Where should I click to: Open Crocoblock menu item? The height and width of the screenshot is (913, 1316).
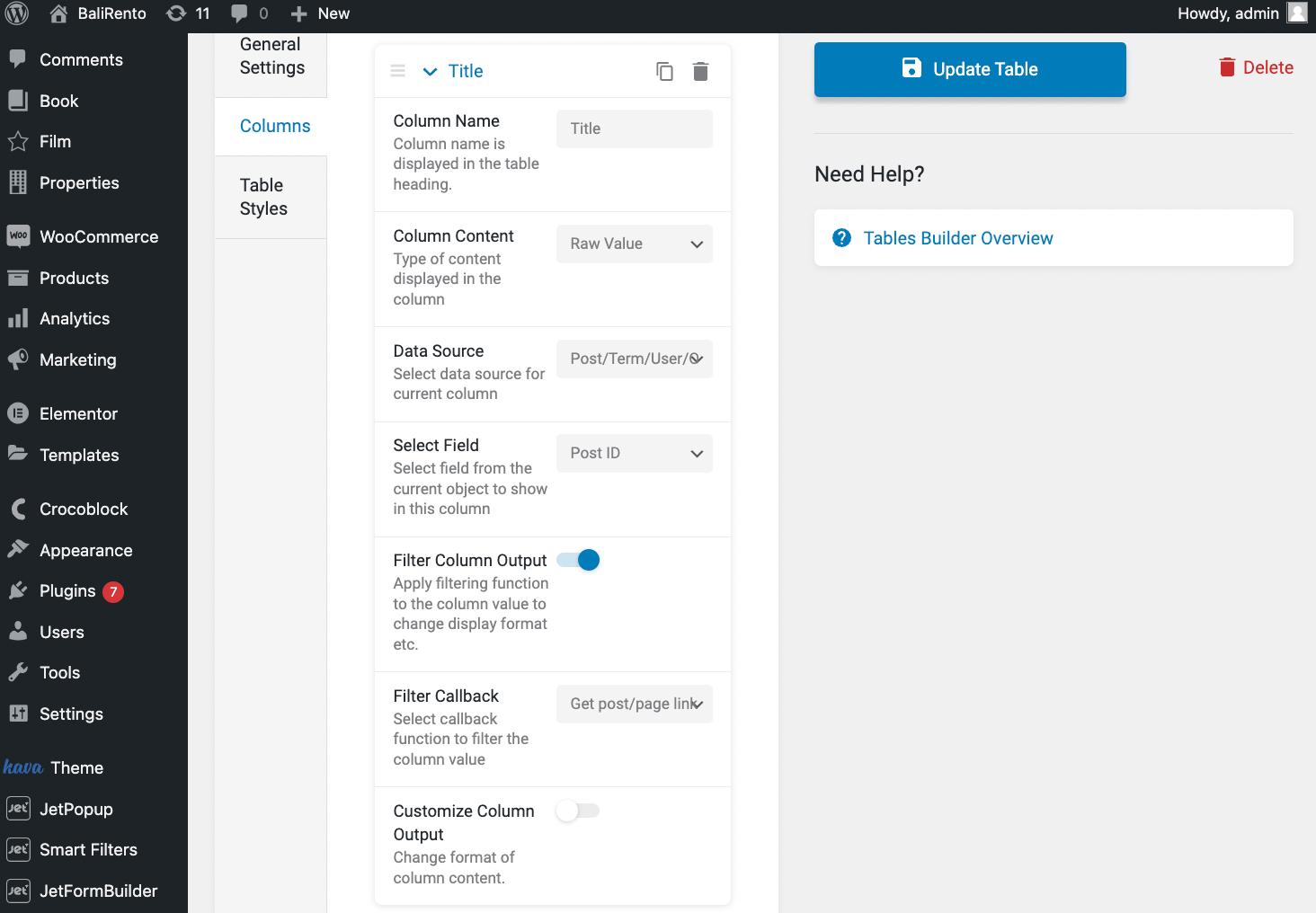[93, 509]
